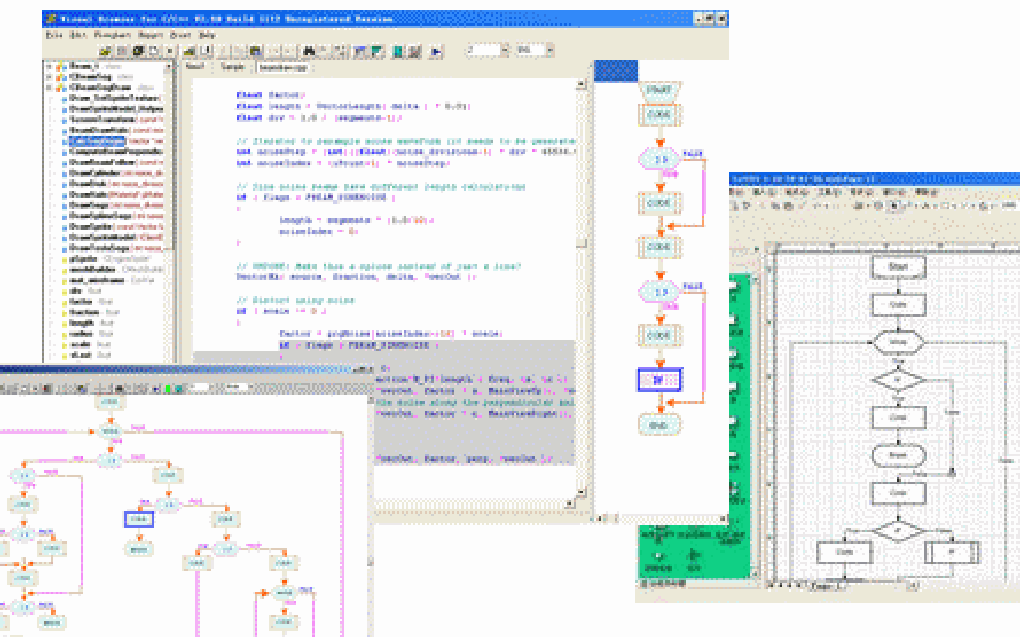Select the Start shape in the right diagram window
1020x637 pixels.
(x=898, y=267)
